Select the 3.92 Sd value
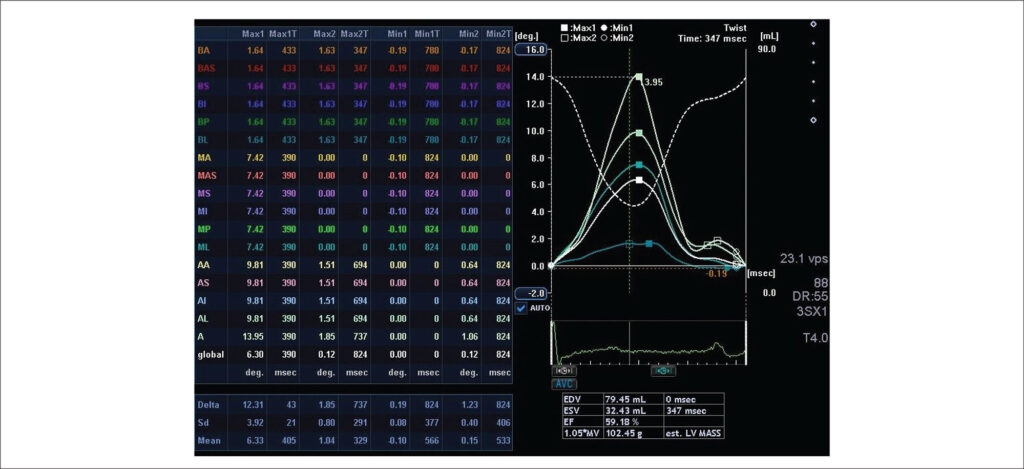 click(x=255, y=423)
